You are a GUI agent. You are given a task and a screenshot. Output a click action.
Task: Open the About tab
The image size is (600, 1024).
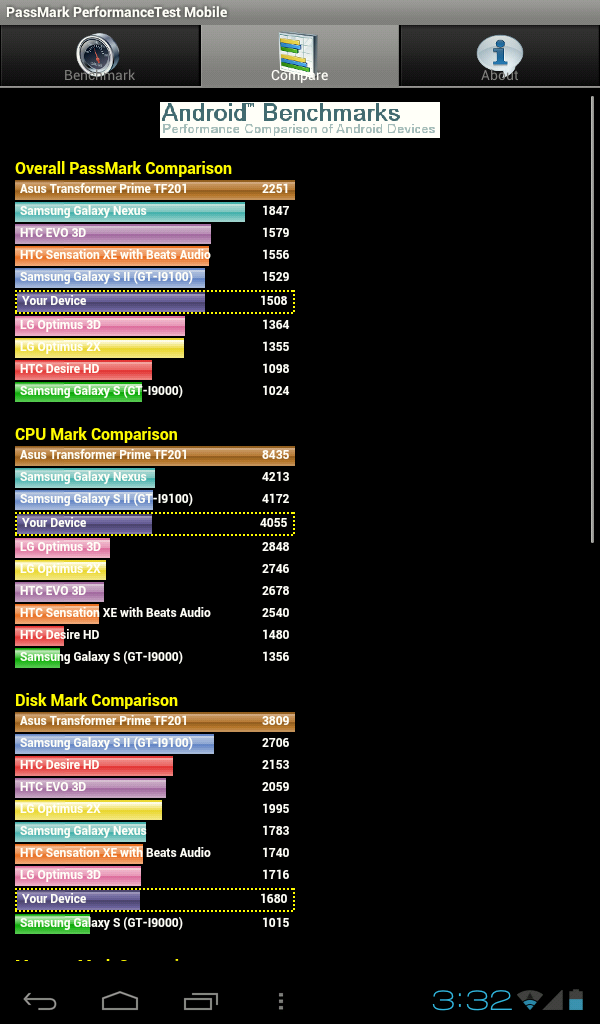pyautogui.click(x=499, y=56)
